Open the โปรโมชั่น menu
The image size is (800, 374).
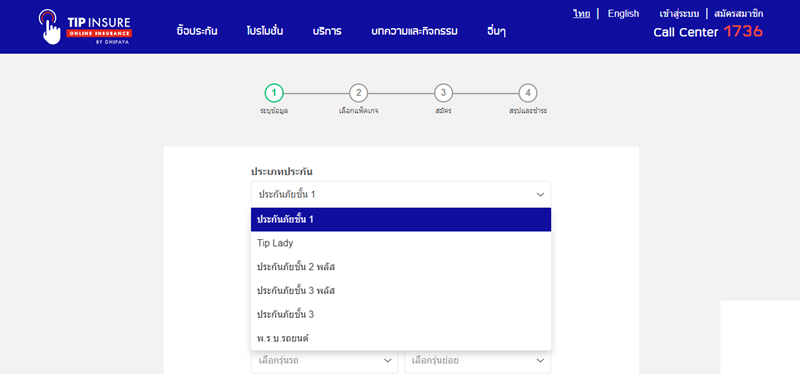click(x=264, y=31)
